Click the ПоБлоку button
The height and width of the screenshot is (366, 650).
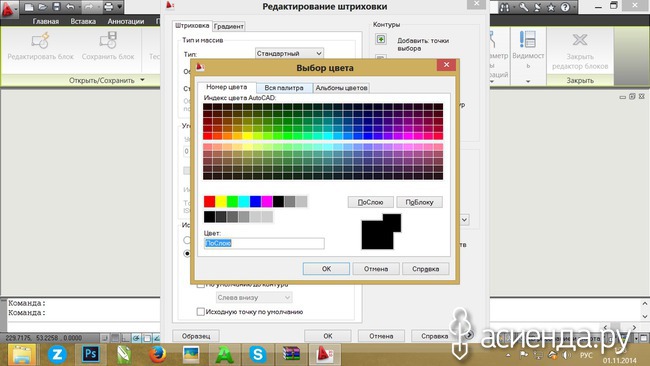[420, 202]
